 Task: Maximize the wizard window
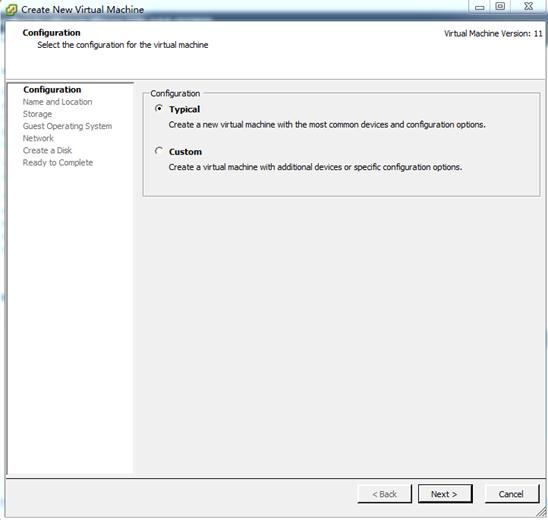[x=500, y=6]
